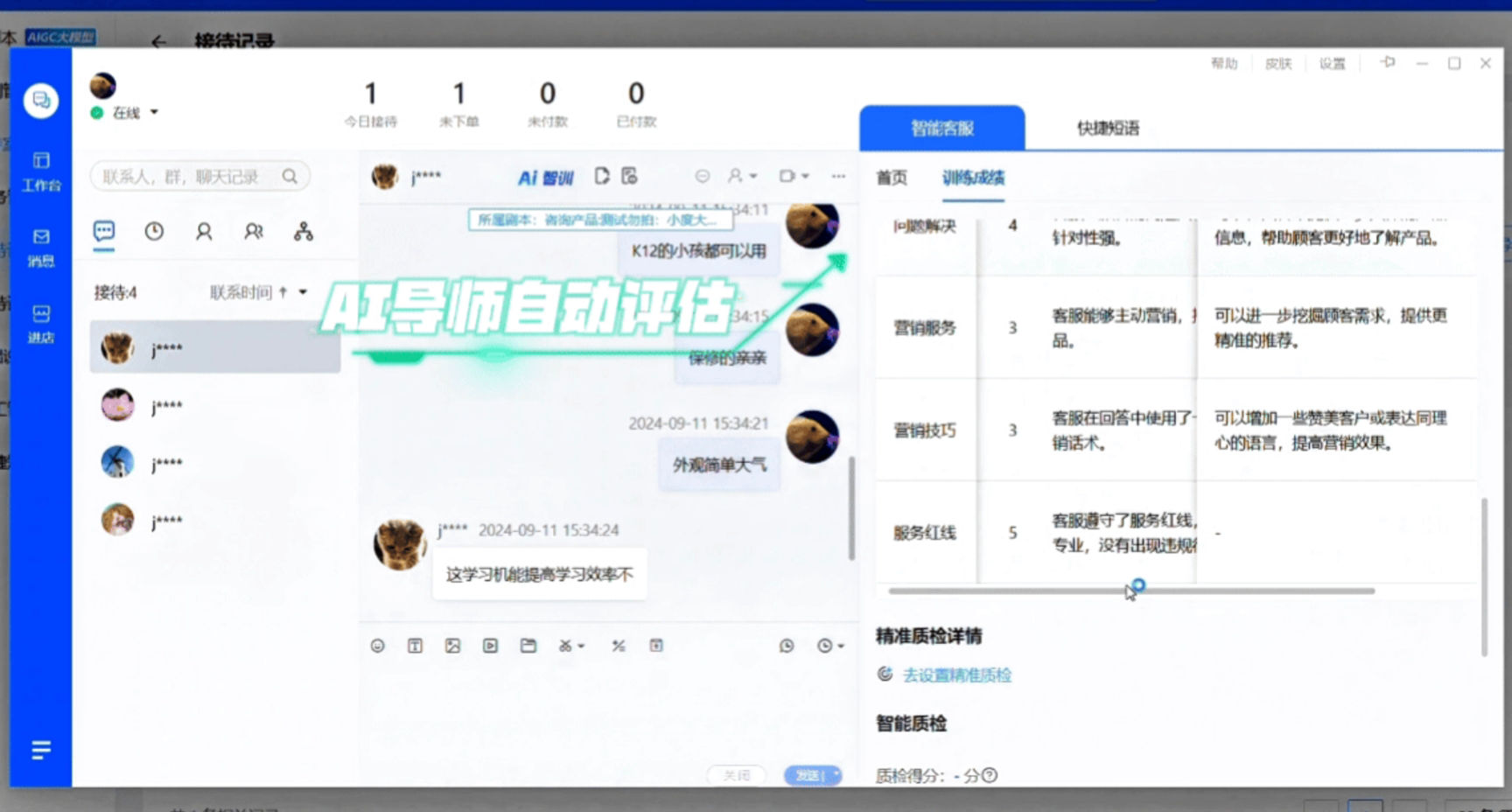Click the 今日接待 counter
The width and height of the screenshot is (1512, 812).
tap(370, 103)
